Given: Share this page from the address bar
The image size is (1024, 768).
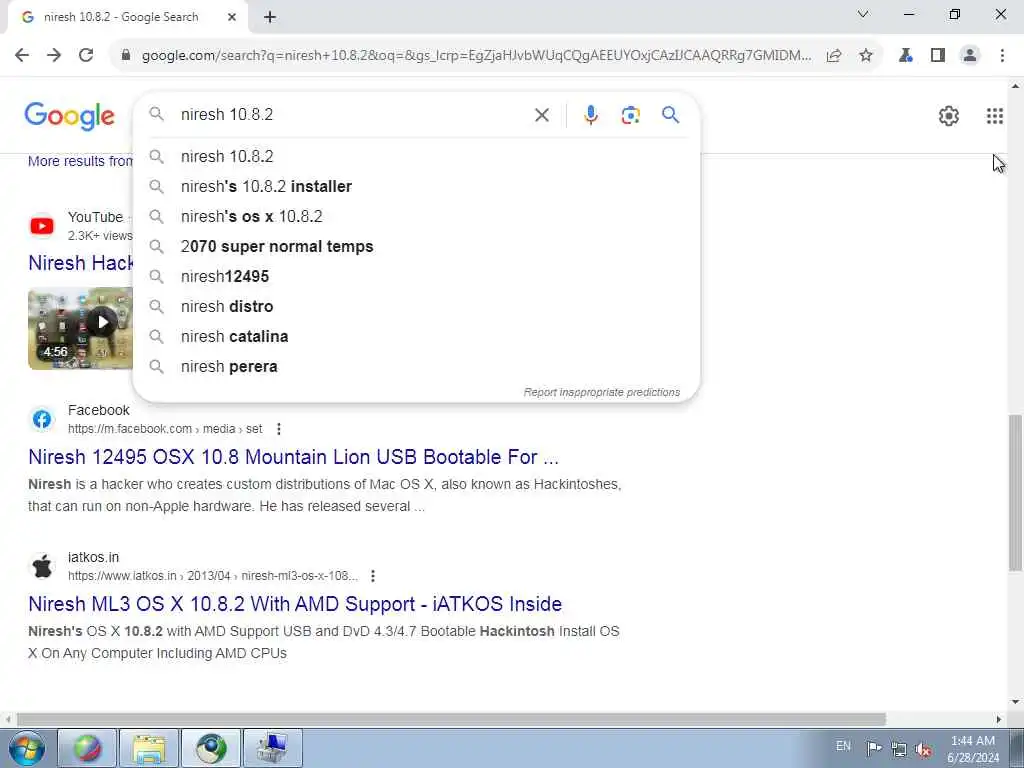Looking at the screenshot, I should [x=834, y=56].
